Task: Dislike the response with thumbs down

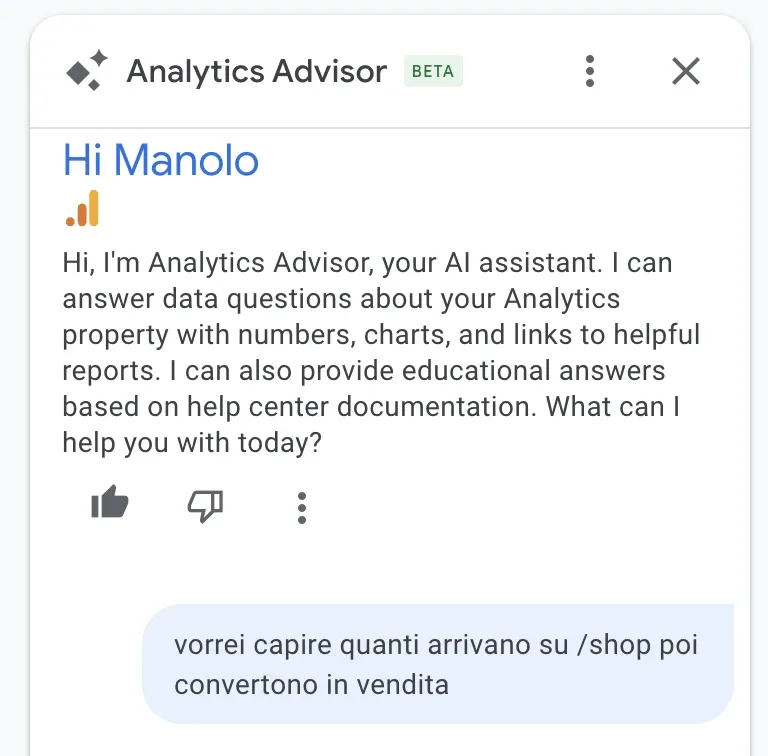Action: 205,506
